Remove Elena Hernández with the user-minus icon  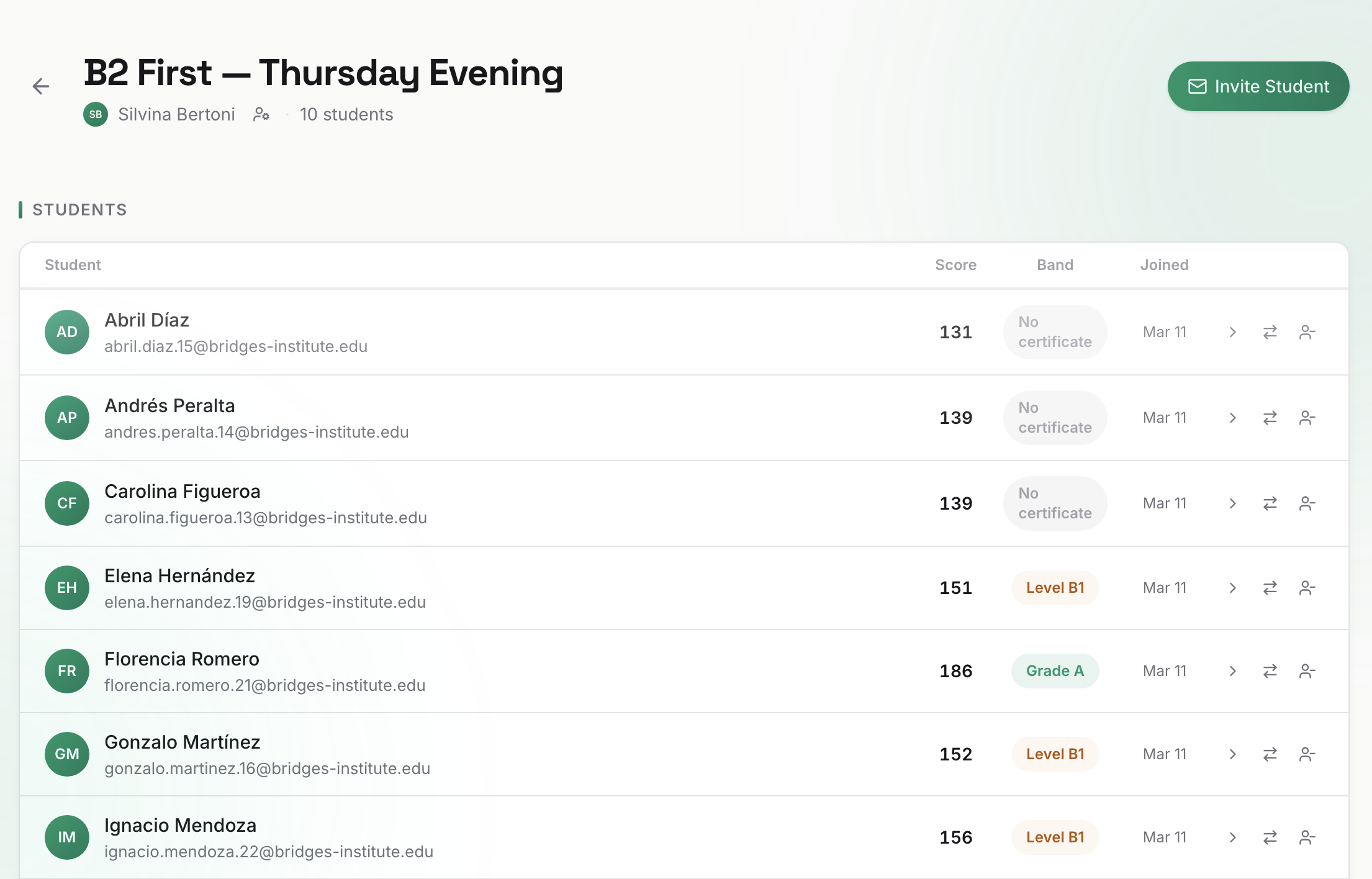(x=1307, y=588)
